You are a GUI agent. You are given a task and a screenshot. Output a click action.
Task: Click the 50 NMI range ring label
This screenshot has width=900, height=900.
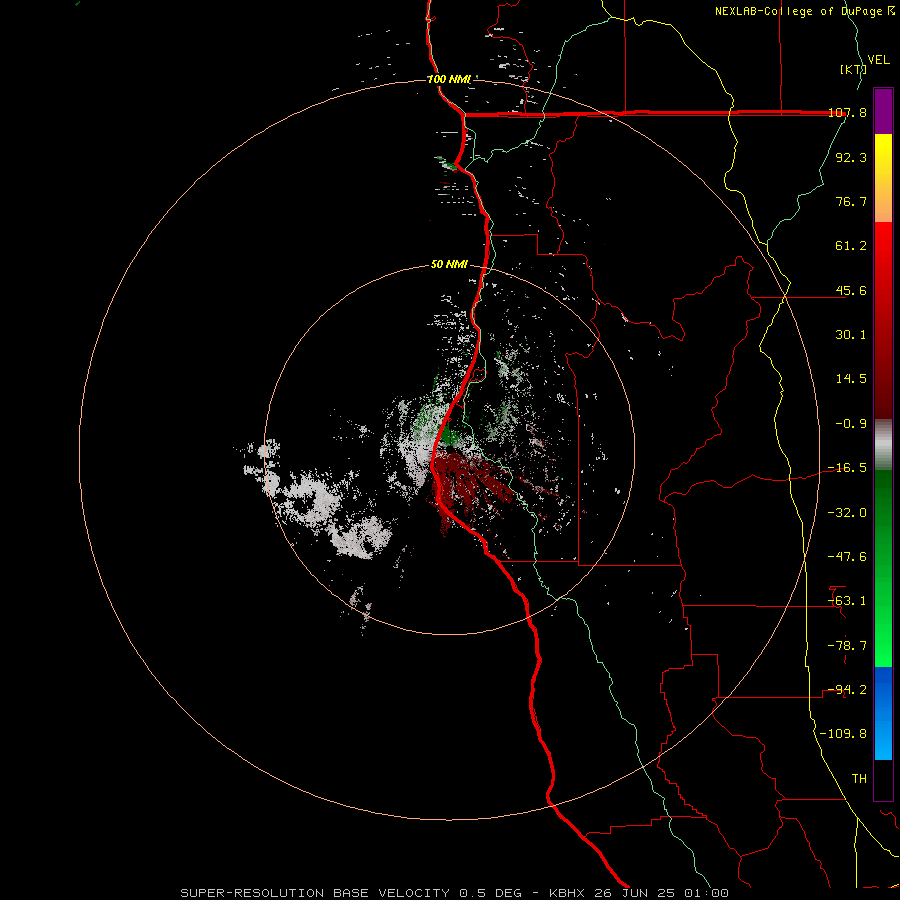click(449, 264)
